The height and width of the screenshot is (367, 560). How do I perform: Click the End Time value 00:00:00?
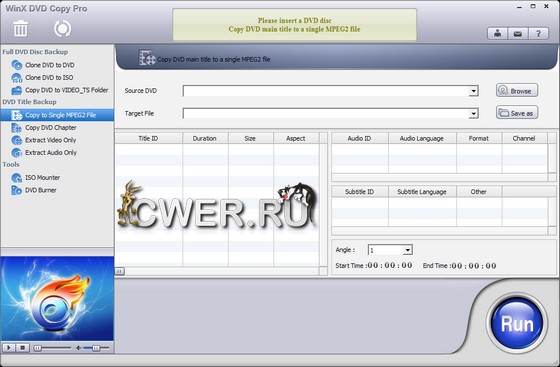point(474,266)
